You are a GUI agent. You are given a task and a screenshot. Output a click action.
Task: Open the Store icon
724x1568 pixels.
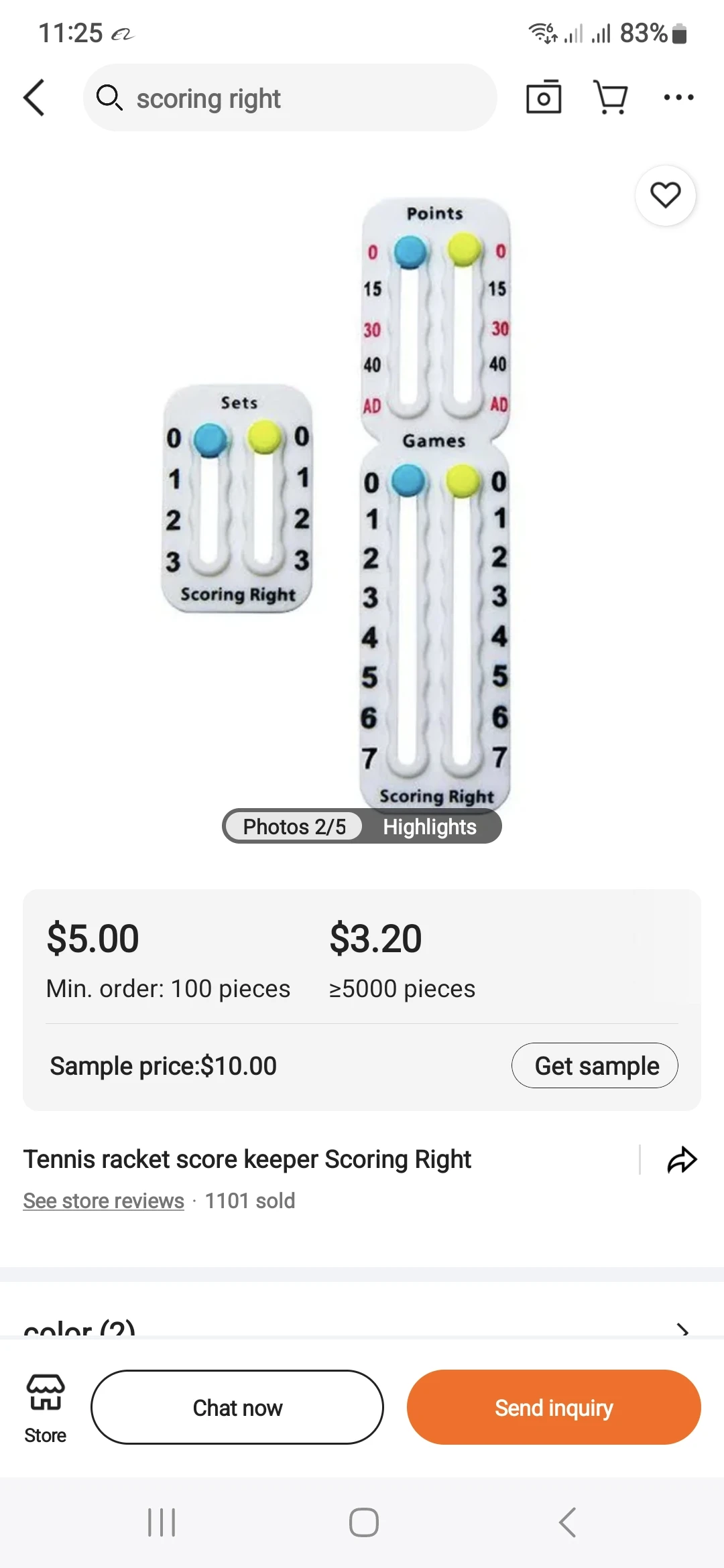tap(46, 1407)
